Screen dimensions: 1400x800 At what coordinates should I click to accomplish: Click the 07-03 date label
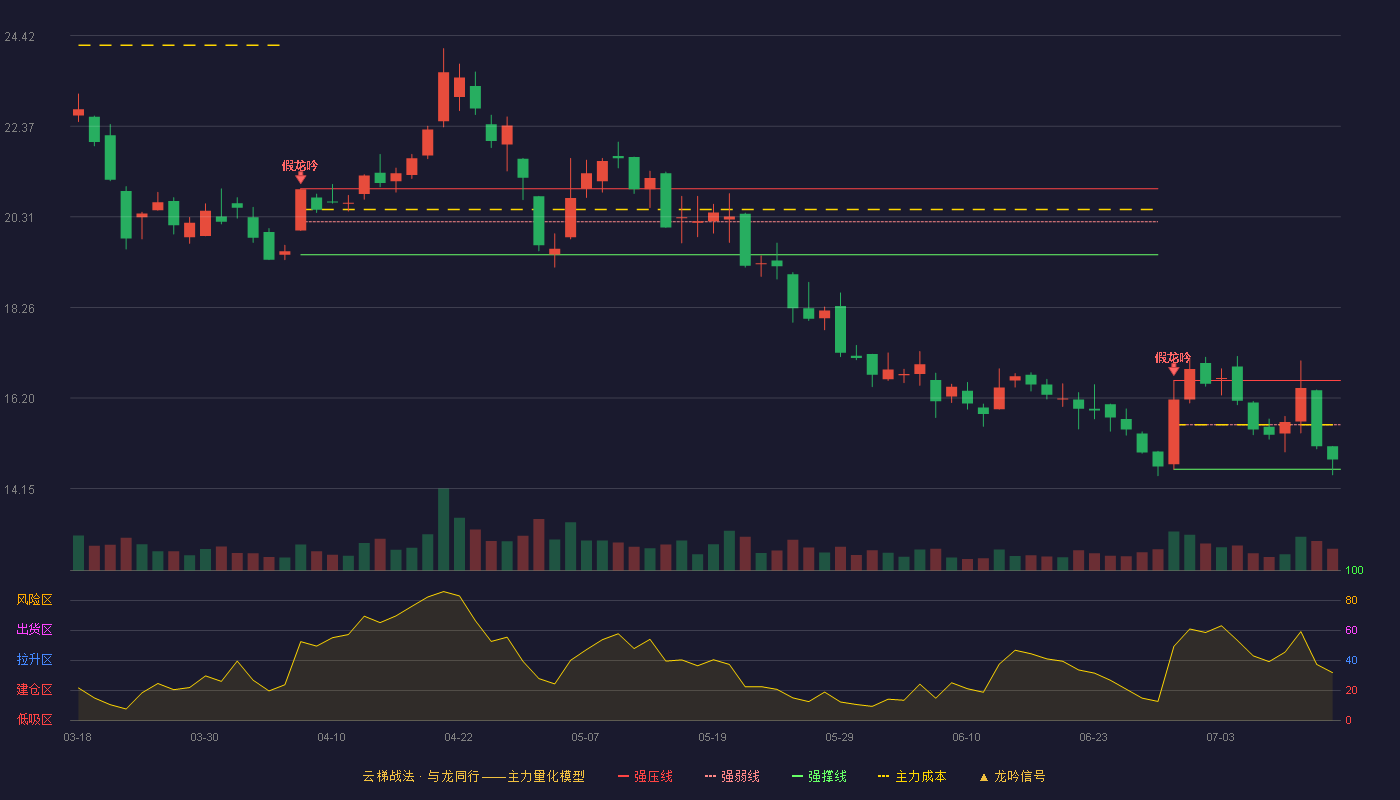[1220, 737]
